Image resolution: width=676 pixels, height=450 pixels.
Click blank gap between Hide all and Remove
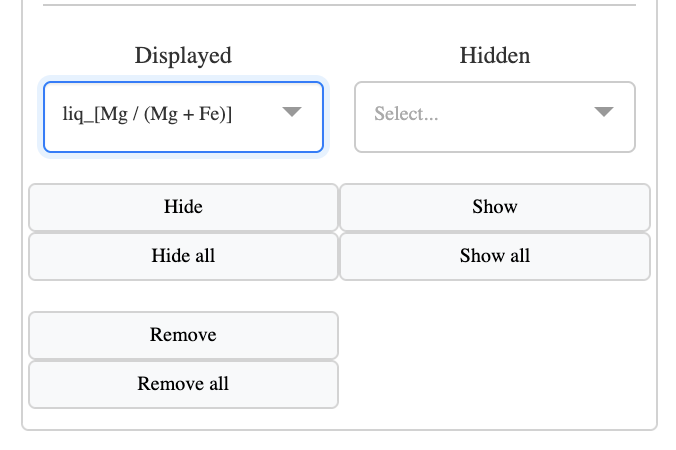point(183,296)
